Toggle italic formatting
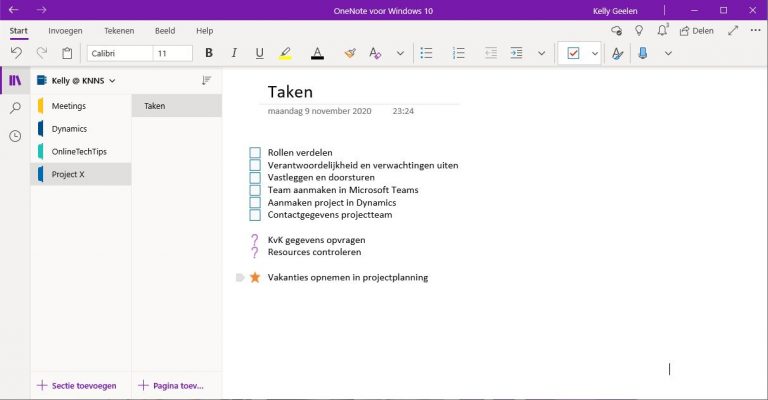Viewport: 768px width, 400px height. (x=234, y=53)
